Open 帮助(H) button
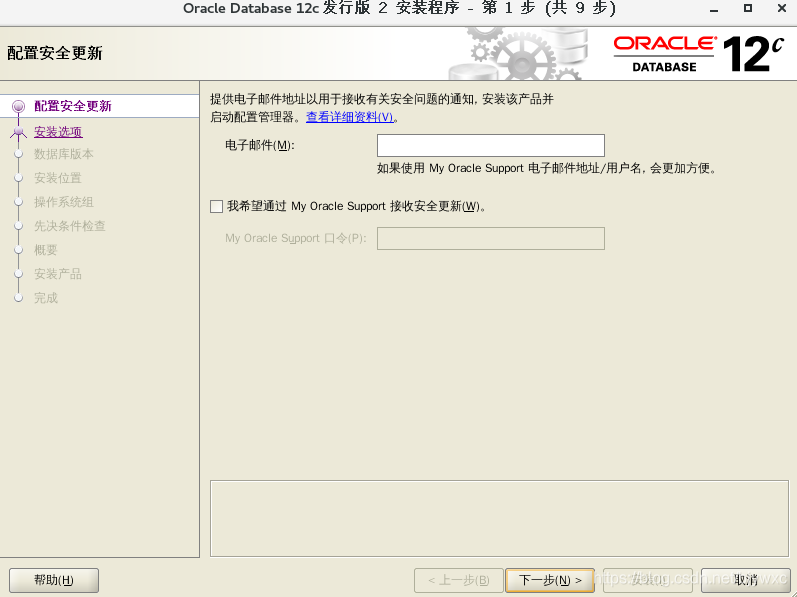The width and height of the screenshot is (797, 597). 54,580
